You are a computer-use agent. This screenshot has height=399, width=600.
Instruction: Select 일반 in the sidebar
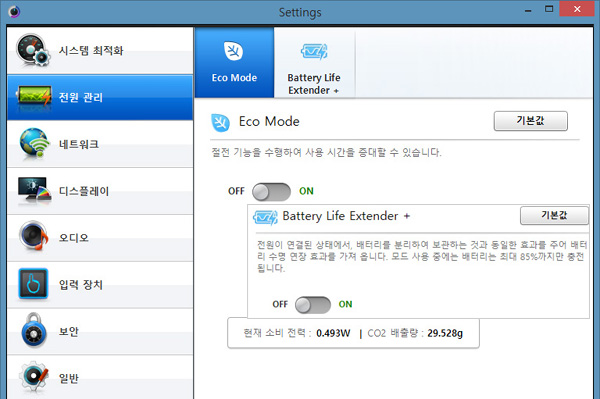100,377
